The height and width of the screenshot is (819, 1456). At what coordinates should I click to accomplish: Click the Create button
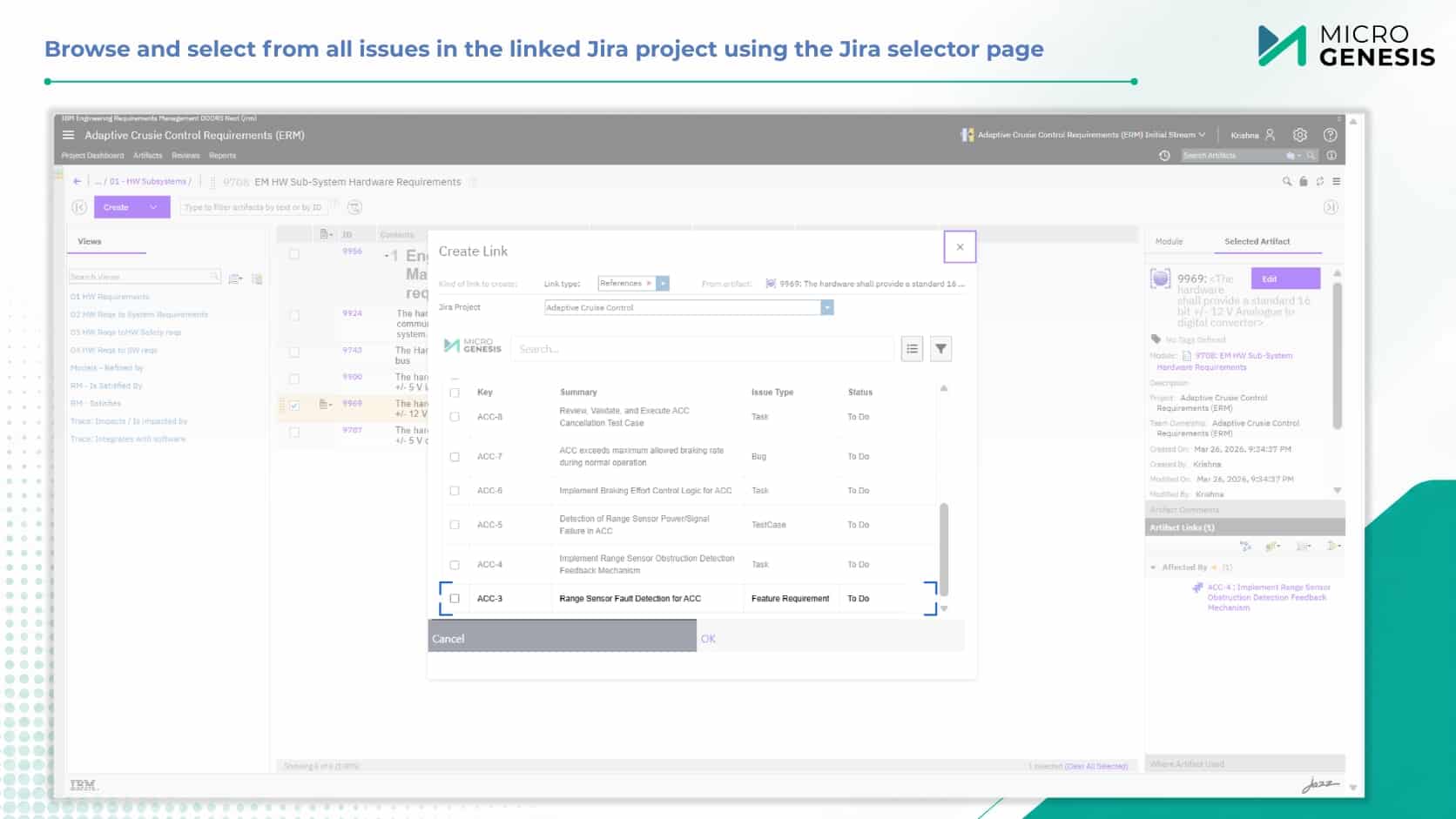[x=117, y=207]
